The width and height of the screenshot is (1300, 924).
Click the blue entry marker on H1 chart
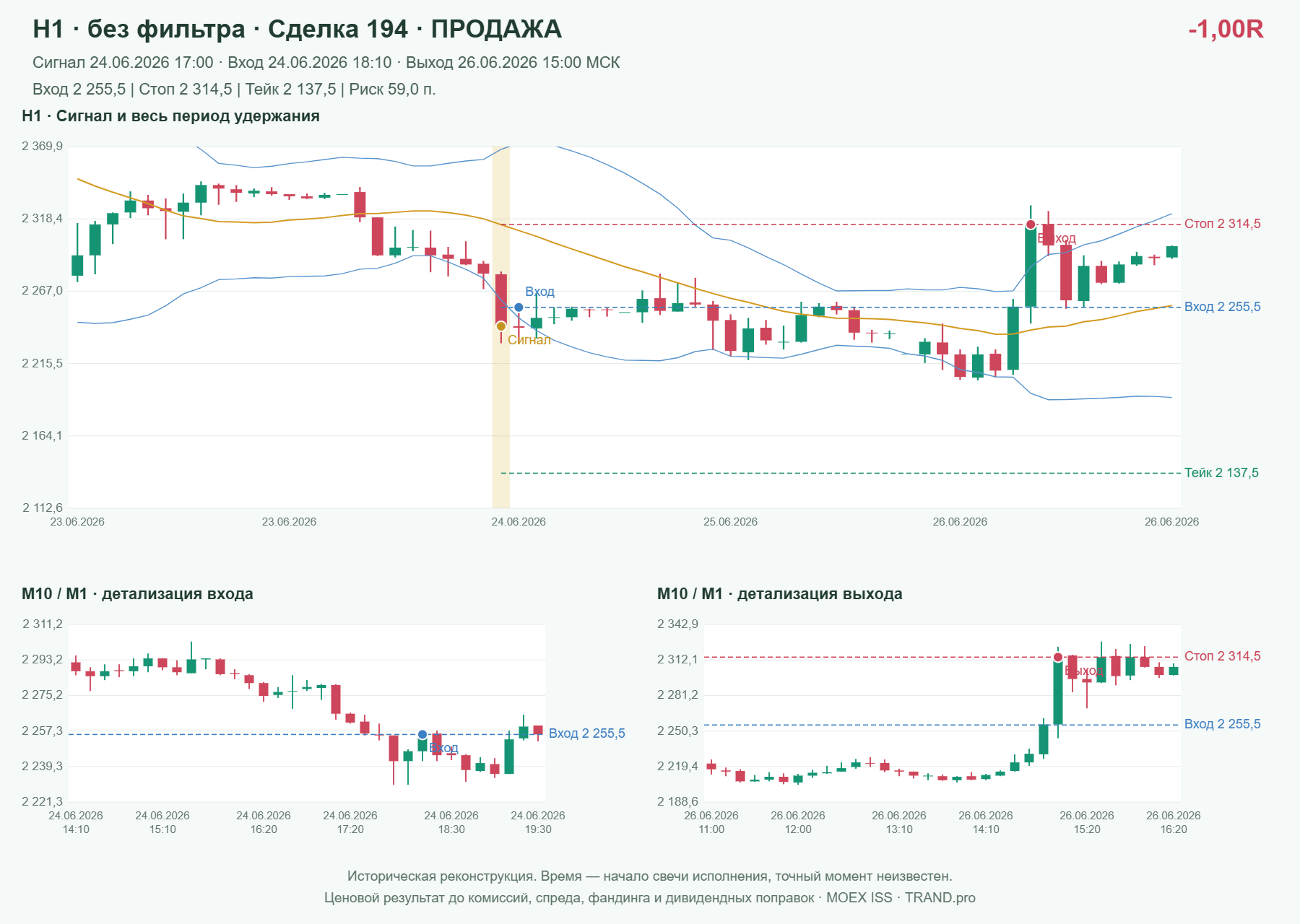tap(519, 308)
